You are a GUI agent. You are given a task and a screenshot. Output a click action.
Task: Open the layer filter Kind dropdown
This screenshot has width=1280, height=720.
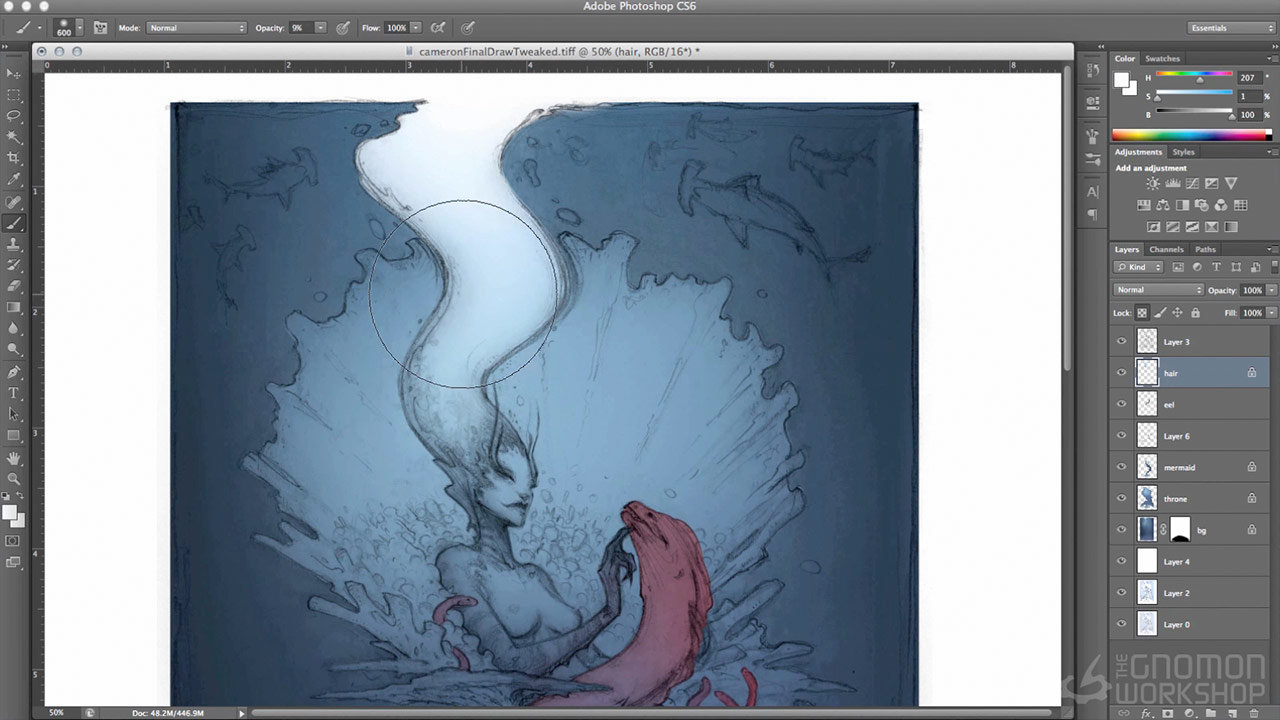(1138, 267)
